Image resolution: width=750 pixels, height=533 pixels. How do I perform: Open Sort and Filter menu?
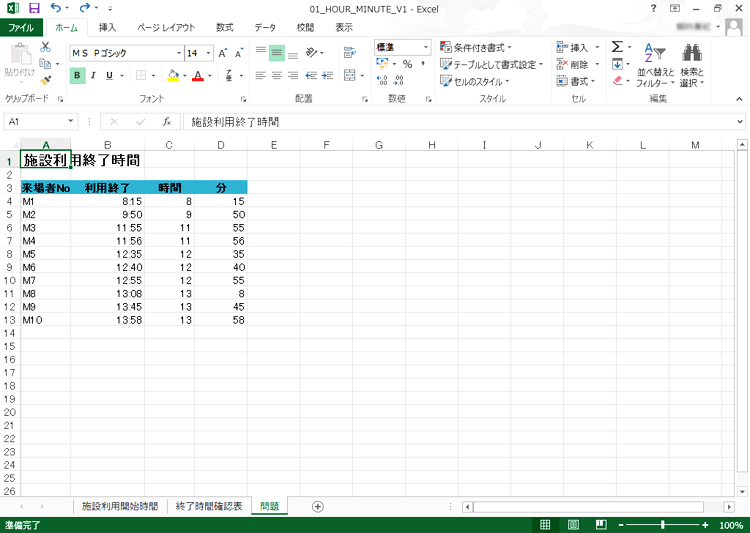point(655,65)
